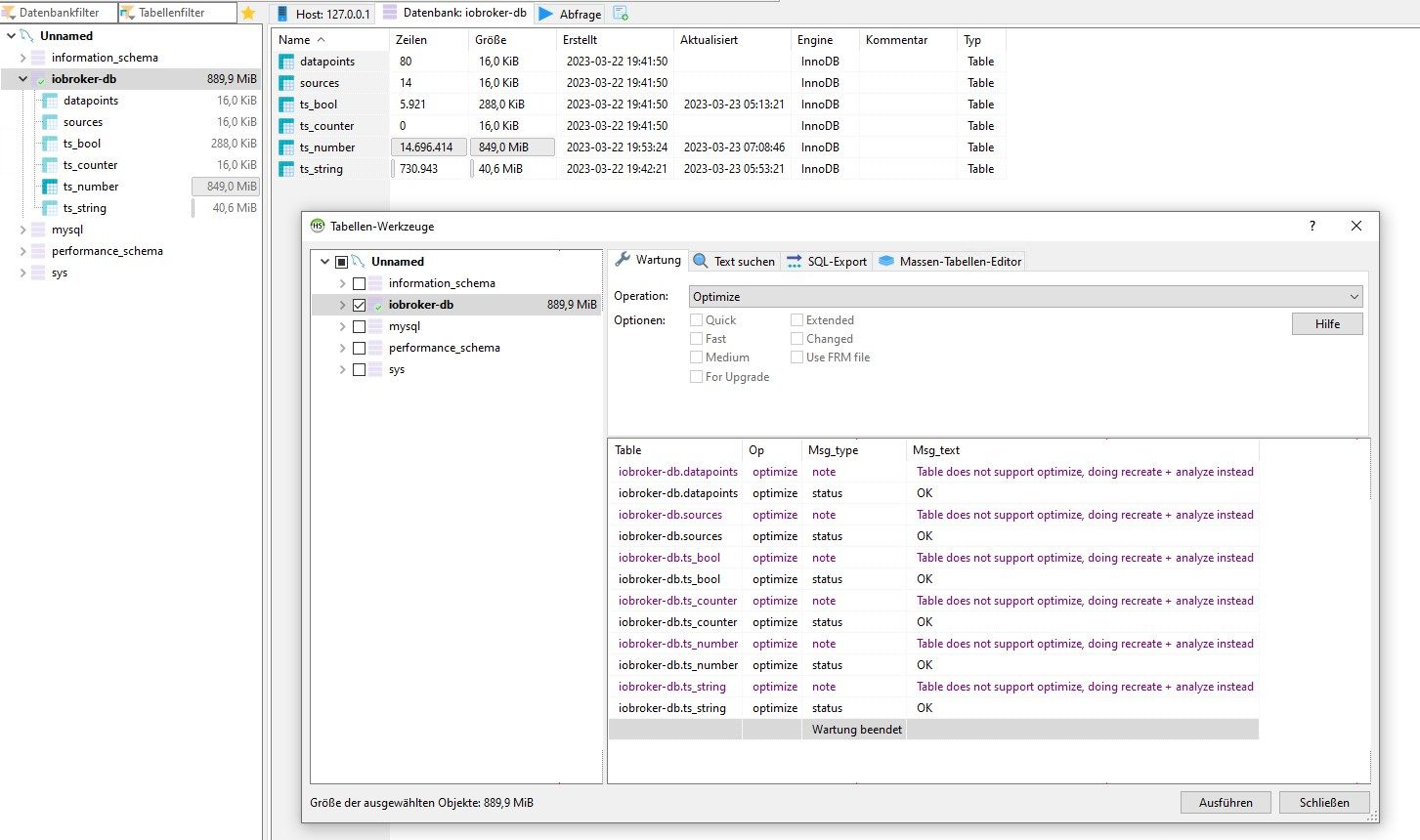Click the performance_schema database icon in the dialog tree
Screen dimensions: 1420x840
coord(376,348)
